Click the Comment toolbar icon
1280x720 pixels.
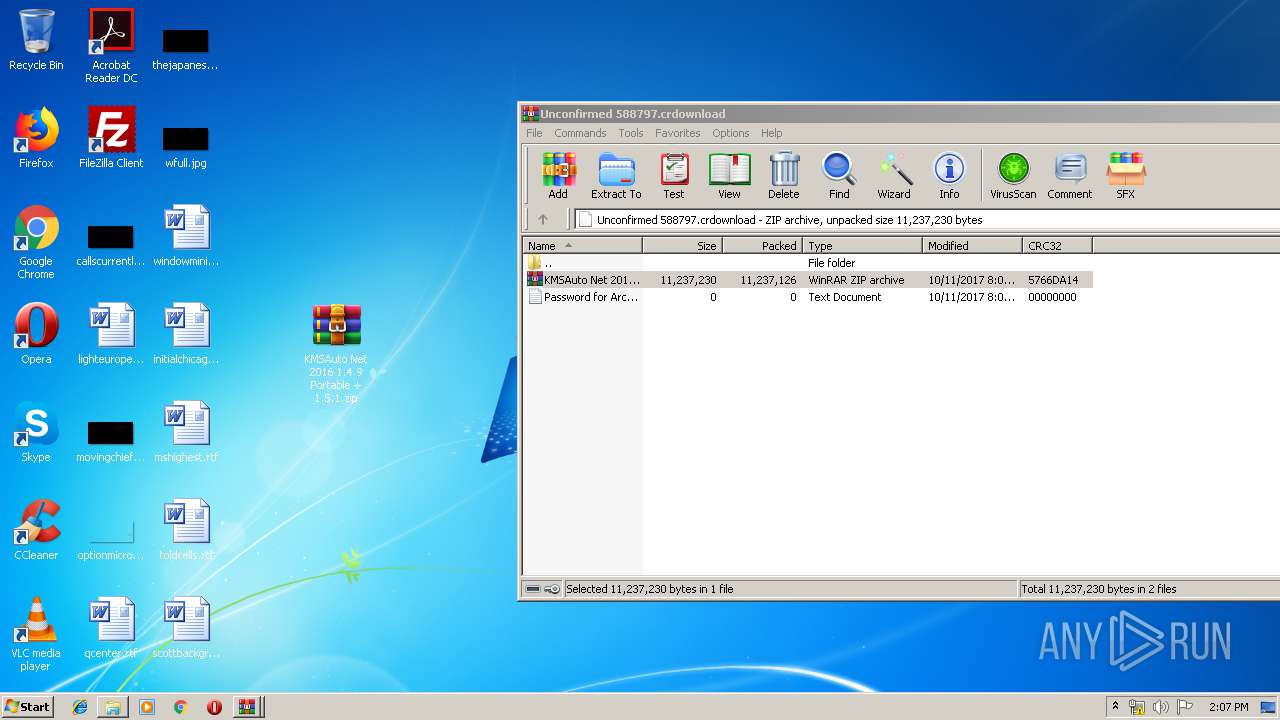[1070, 176]
